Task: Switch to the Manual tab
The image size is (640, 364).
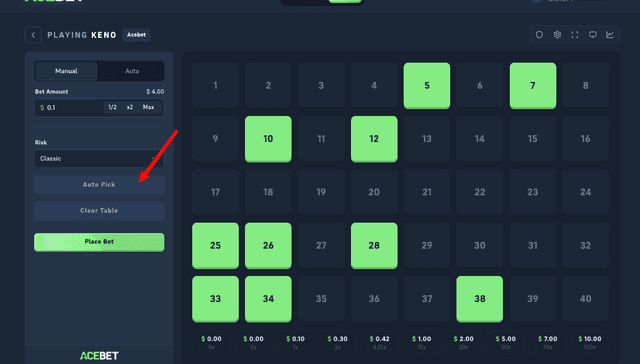Action: 66,71
